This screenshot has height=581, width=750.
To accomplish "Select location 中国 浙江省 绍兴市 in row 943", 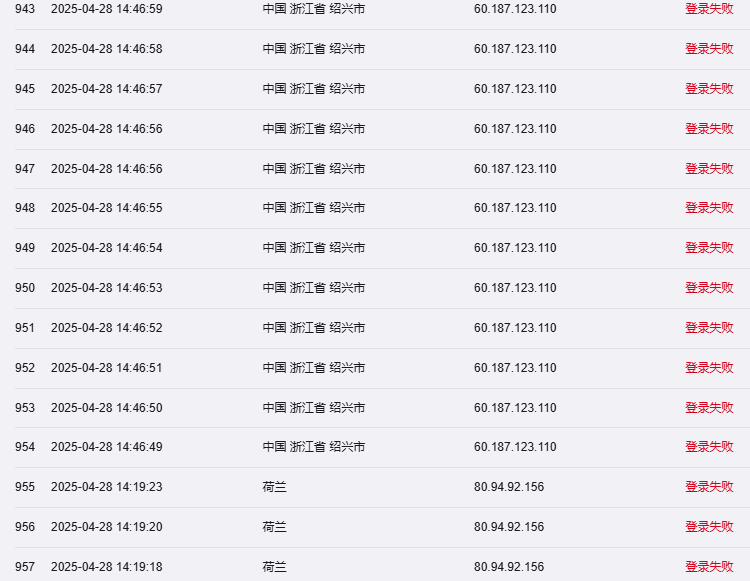I will click(314, 9).
